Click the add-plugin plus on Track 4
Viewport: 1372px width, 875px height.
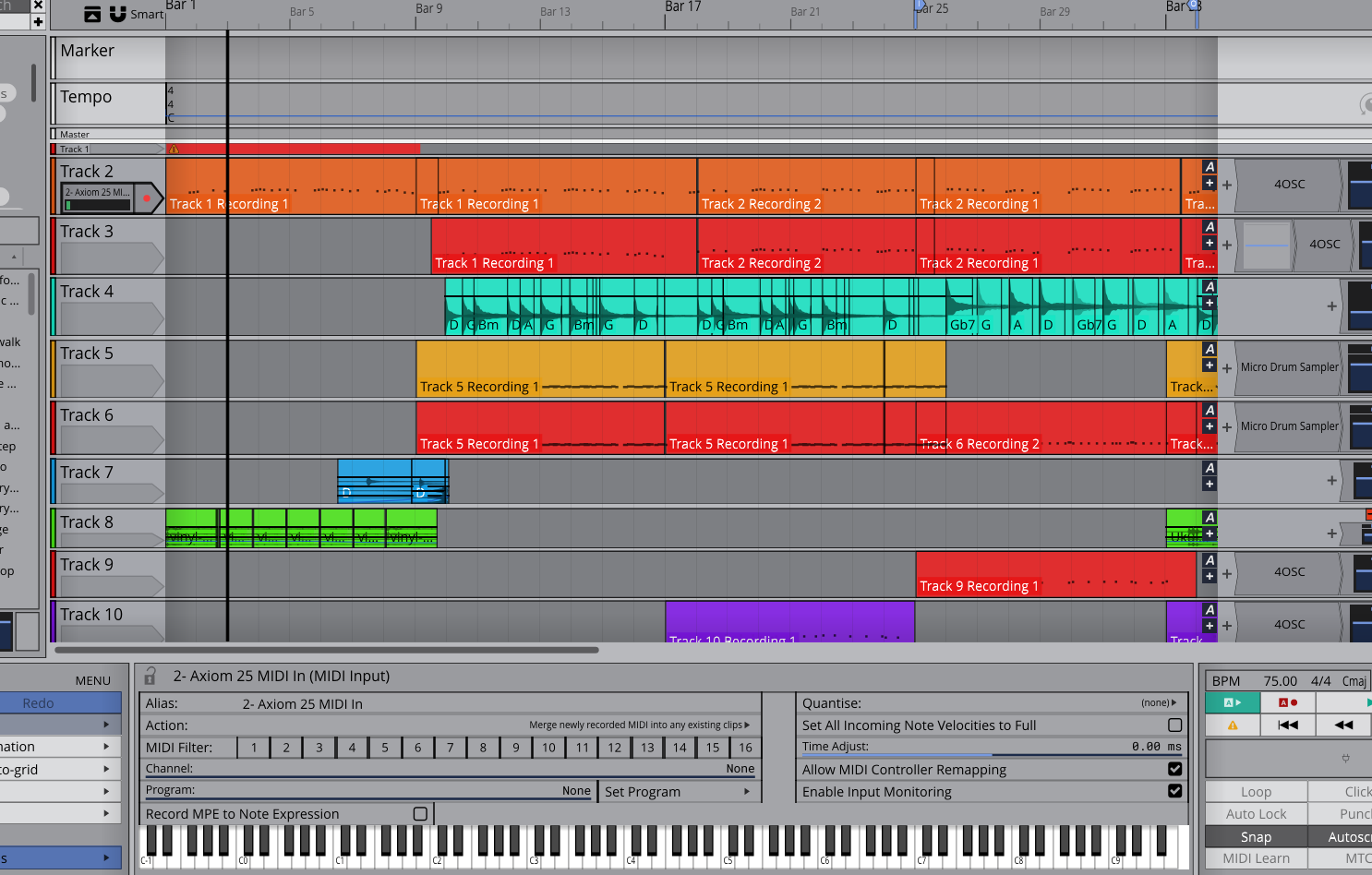pyautogui.click(x=1331, y=306)
